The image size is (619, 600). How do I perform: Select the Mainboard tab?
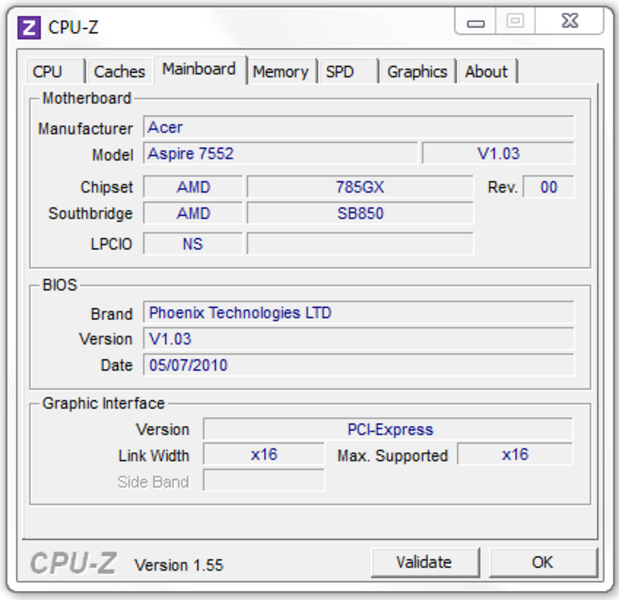[200, 69]
